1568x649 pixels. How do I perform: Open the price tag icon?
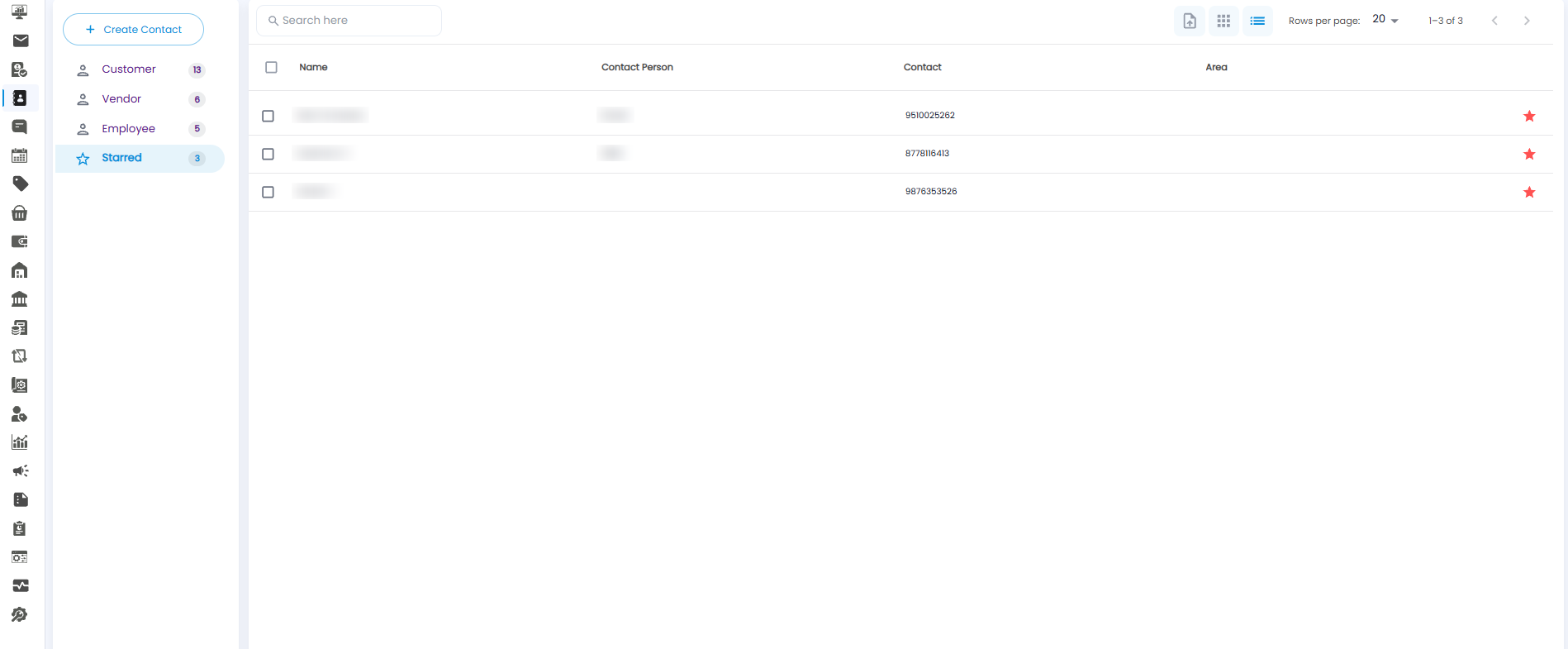coord(20,184)
